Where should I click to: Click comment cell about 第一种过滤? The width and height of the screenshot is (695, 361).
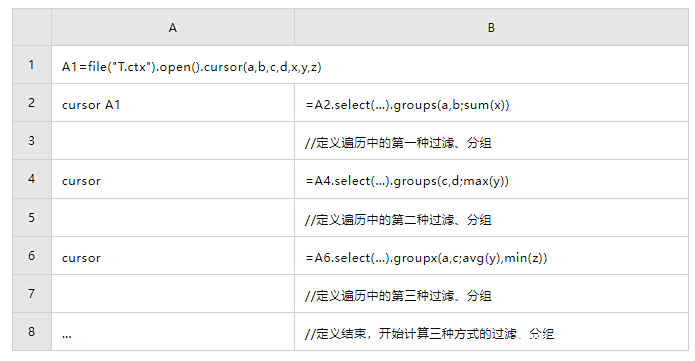pos(491,141)
